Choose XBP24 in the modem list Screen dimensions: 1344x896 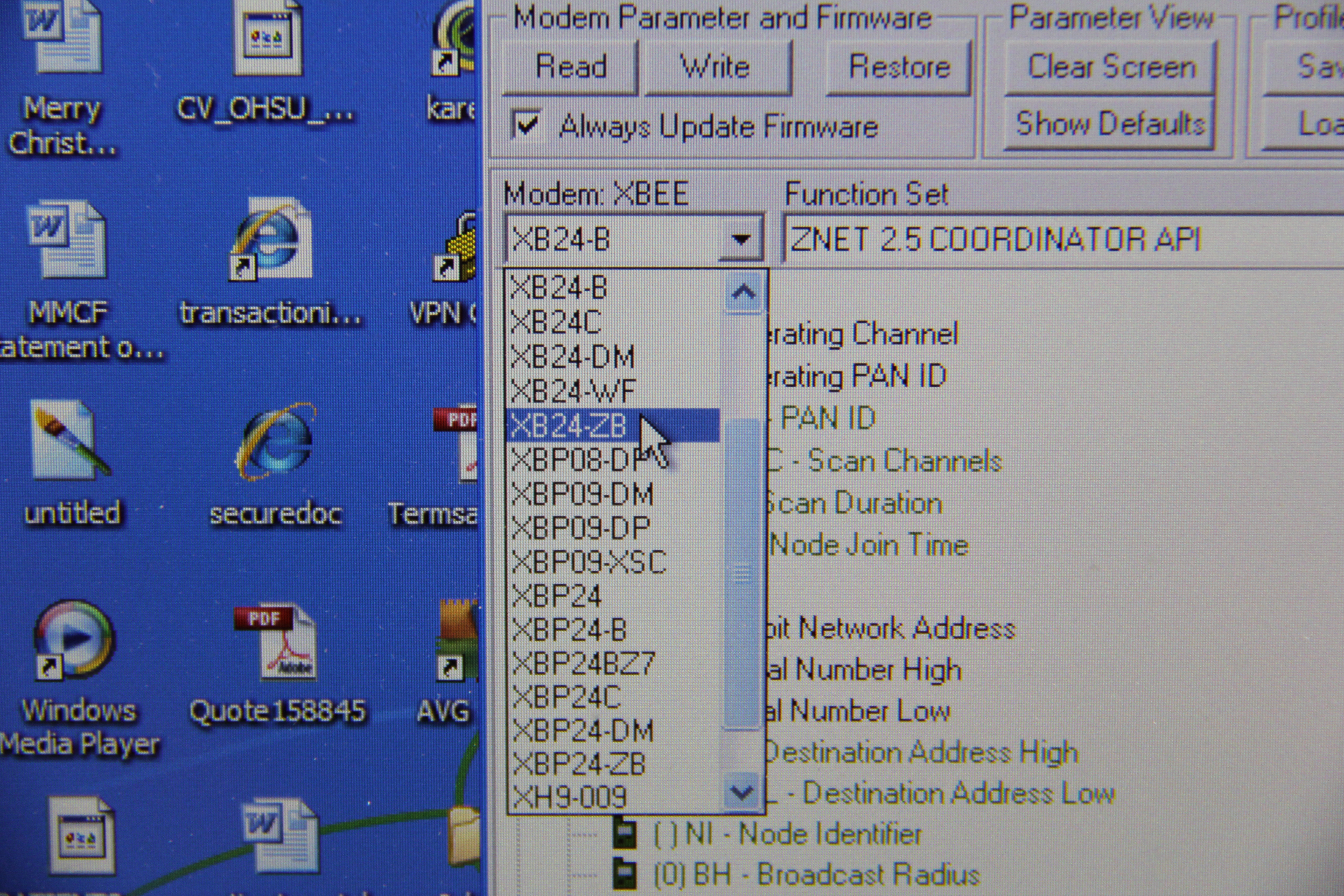[x=614, y=597]
